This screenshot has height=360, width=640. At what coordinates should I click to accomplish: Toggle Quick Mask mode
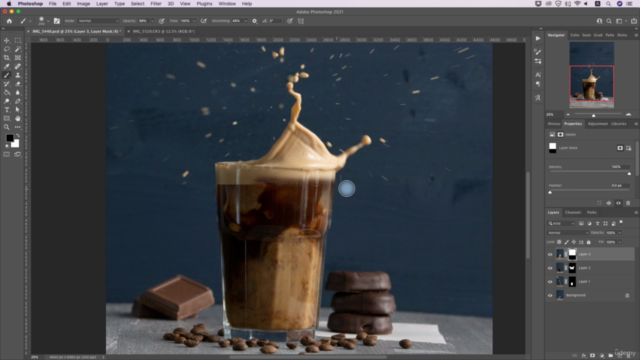pyautogui.click(x=7, y=154)
